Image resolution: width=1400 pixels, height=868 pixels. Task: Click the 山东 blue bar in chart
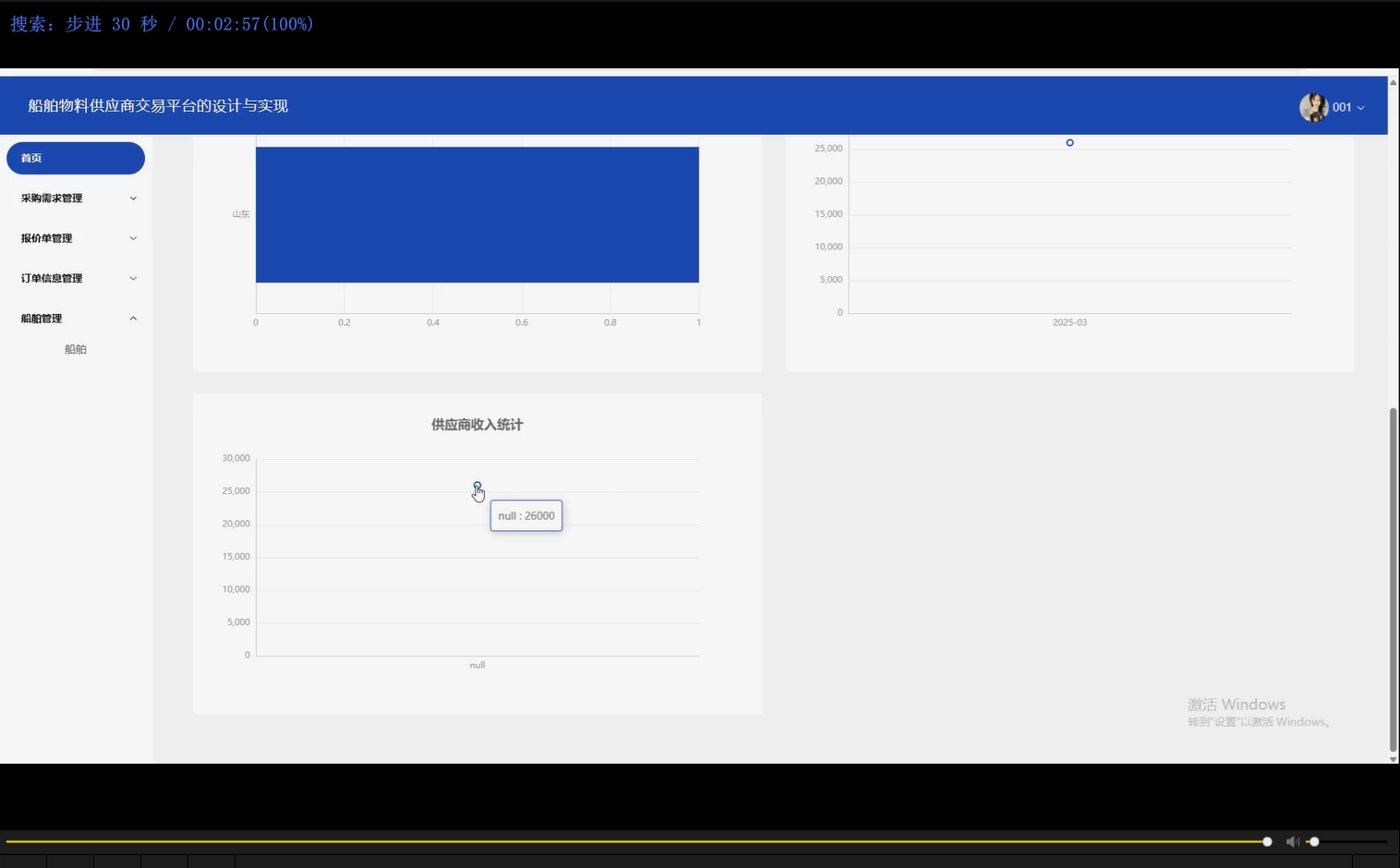pyautogui.click(x=477, y=214)
